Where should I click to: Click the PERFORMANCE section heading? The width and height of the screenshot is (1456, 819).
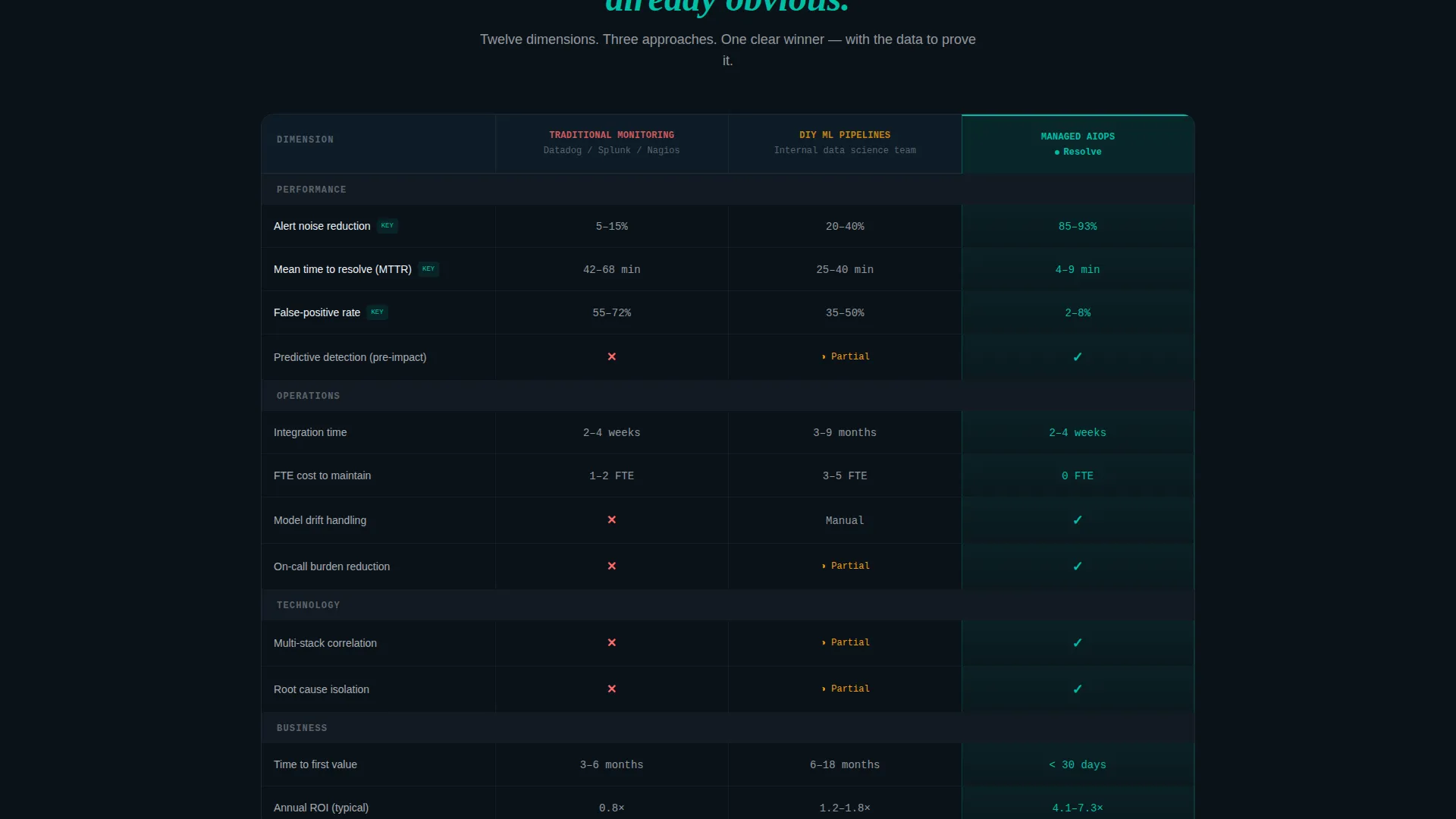pos(311,190)
